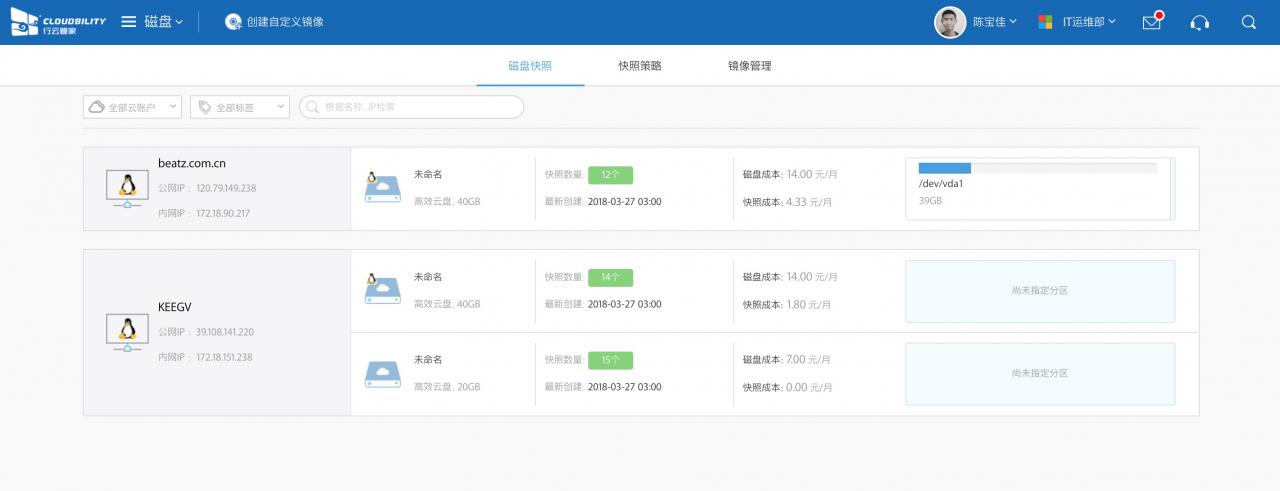
Task: Select the 20GB cloud disk icon
Action: click(383, 373)
